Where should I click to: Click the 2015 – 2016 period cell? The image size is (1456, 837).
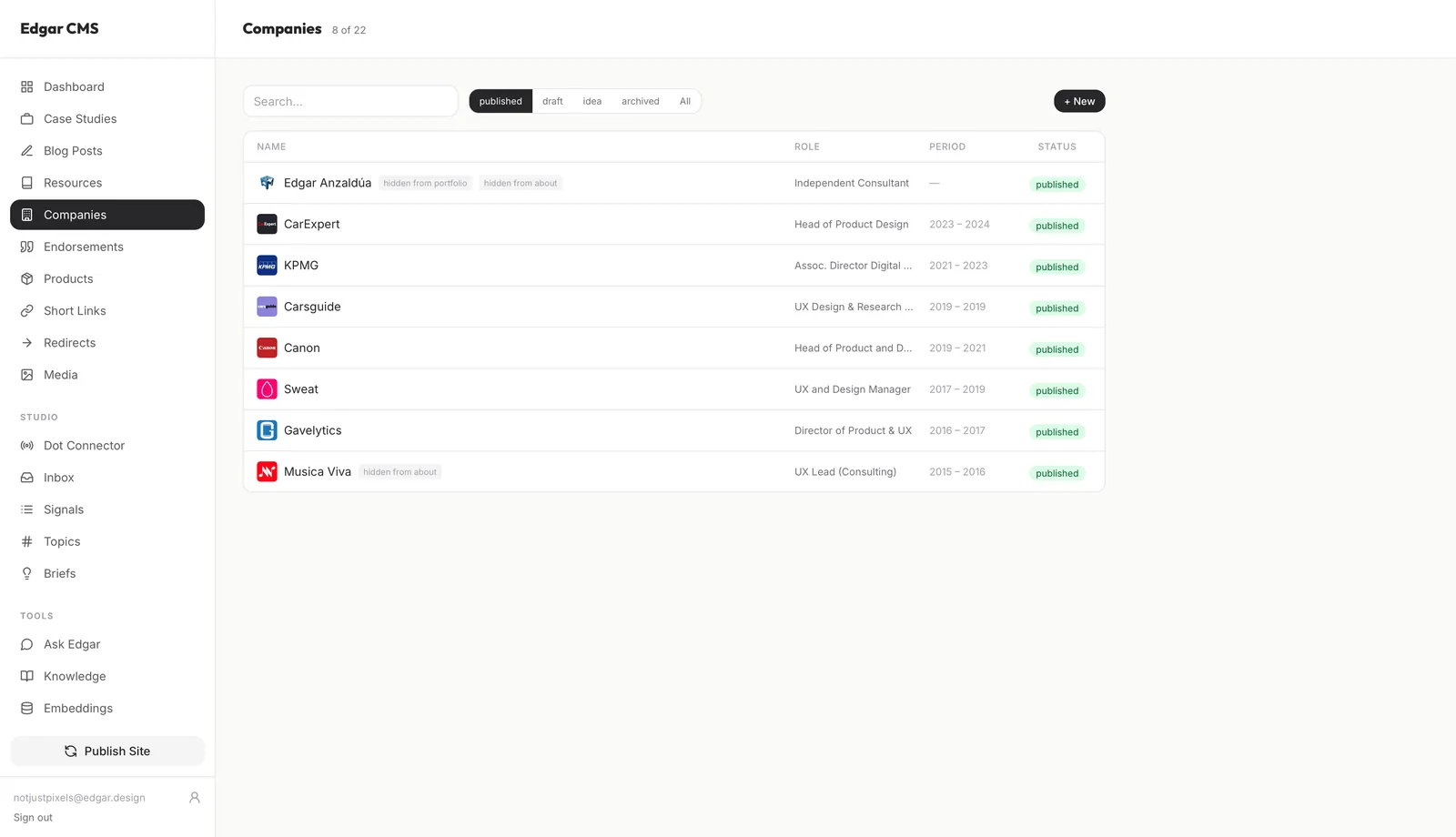pos(957,471)
